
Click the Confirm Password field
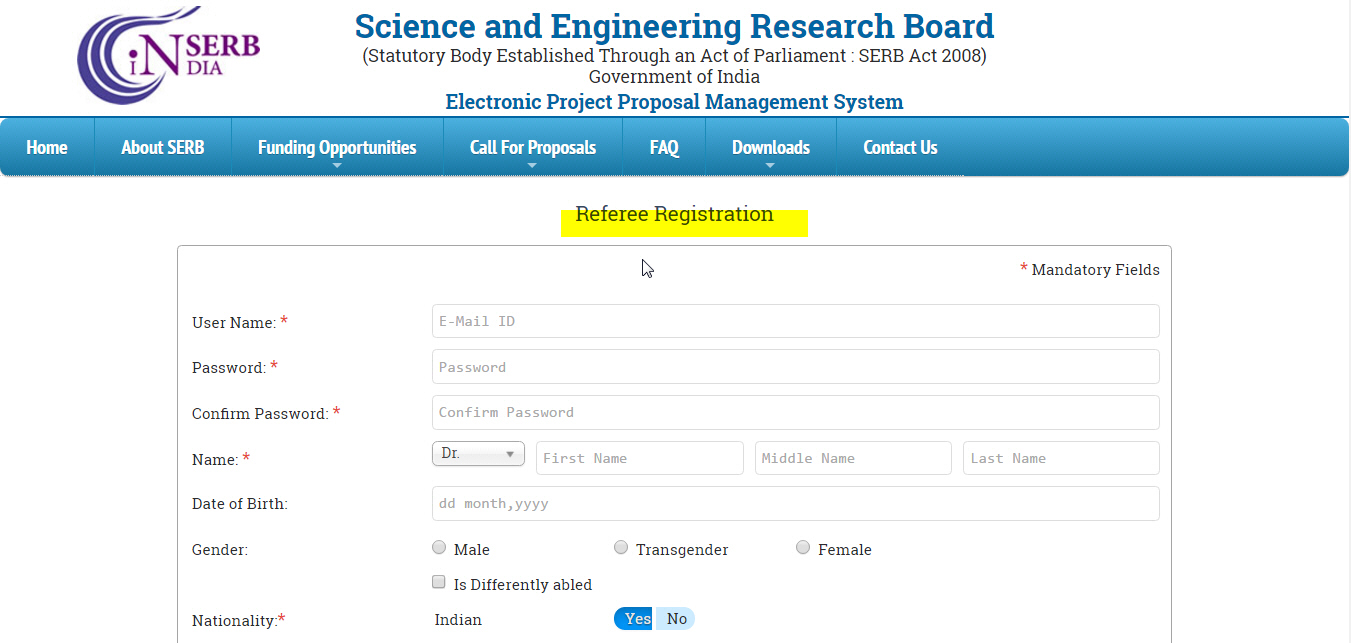tap(795, 412)
